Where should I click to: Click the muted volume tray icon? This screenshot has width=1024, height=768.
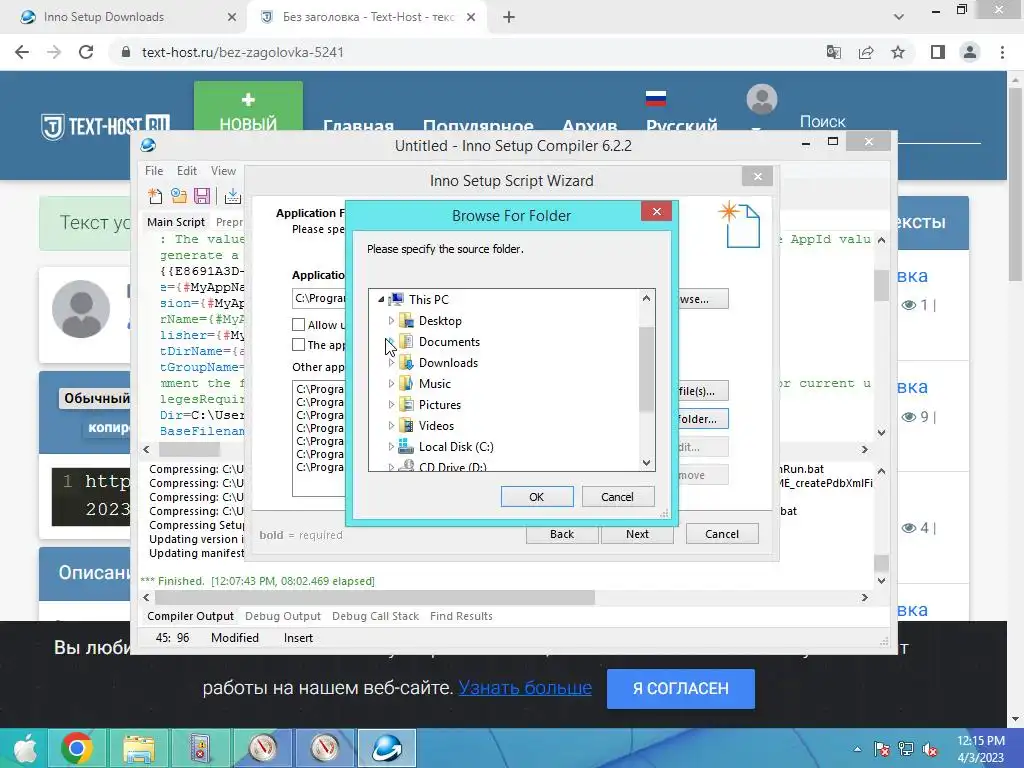931,749
